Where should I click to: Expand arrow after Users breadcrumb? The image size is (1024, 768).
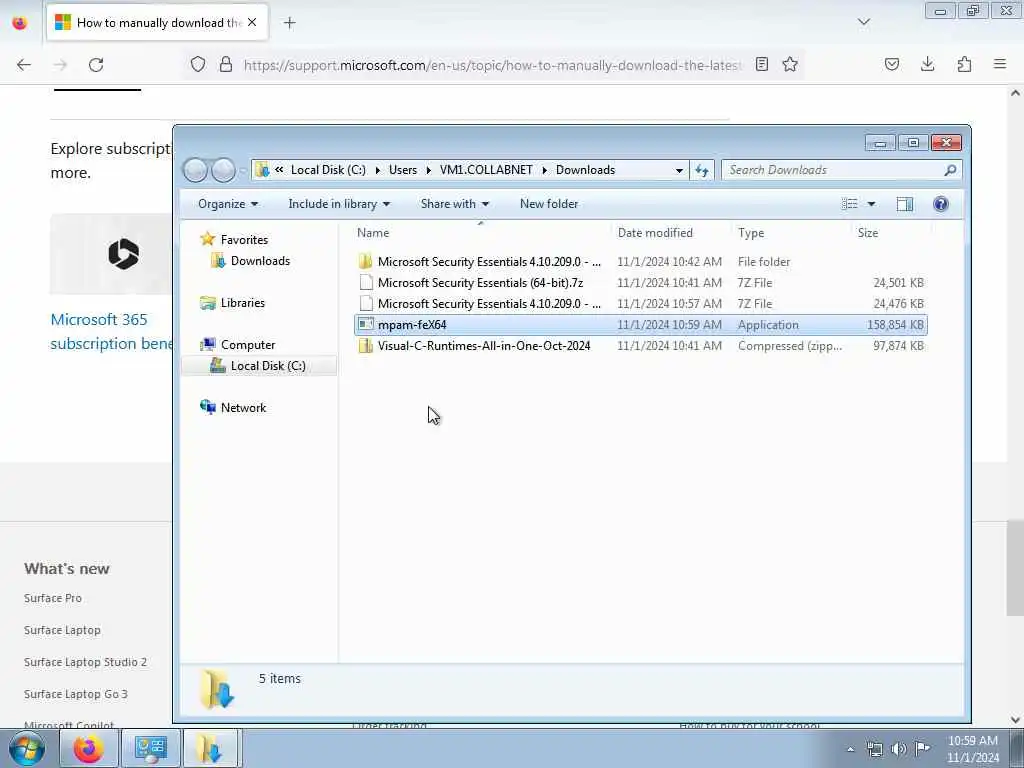click(x=429, y=170)
